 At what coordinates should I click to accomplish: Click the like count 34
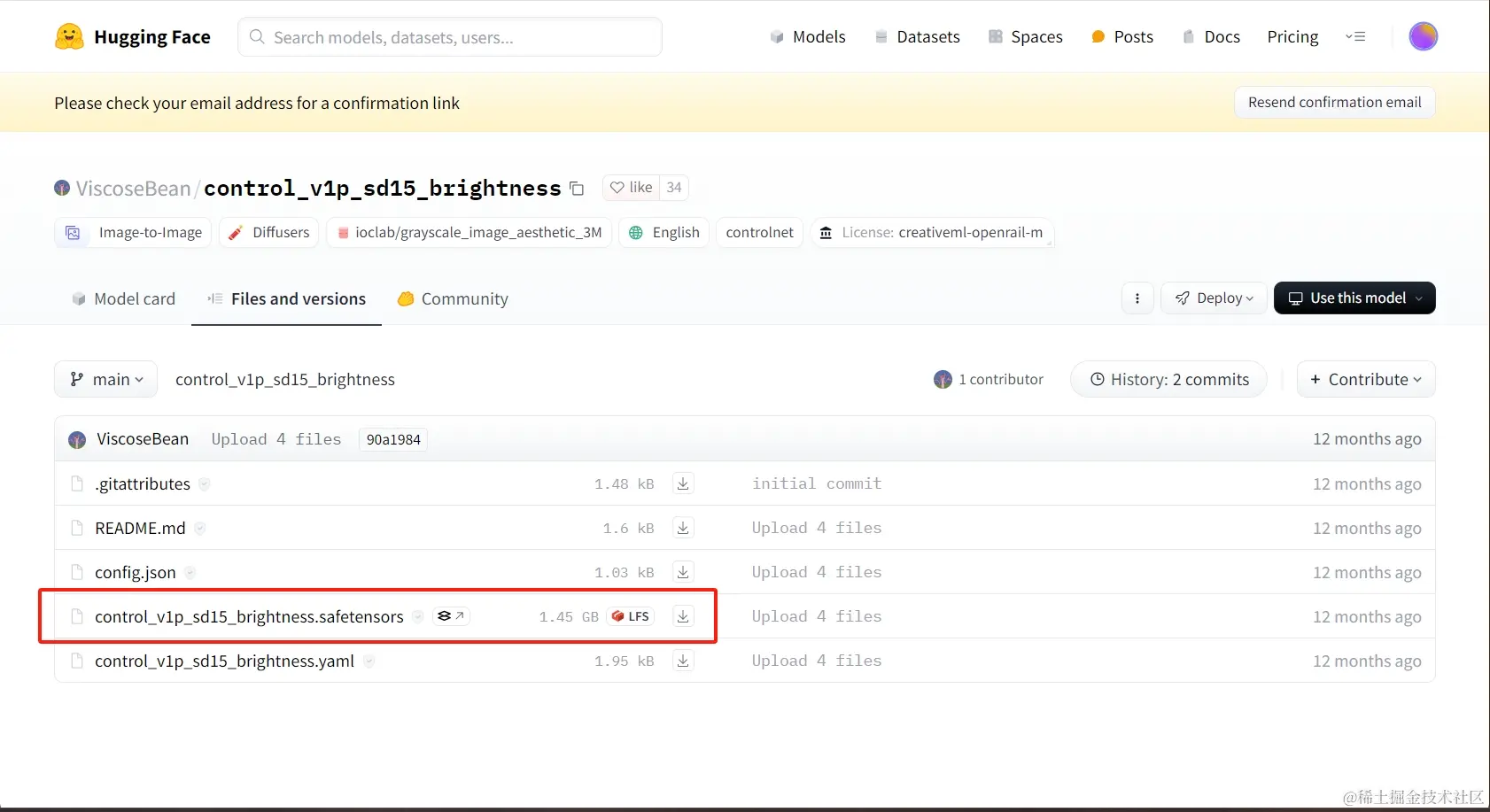tap(674, 188)
